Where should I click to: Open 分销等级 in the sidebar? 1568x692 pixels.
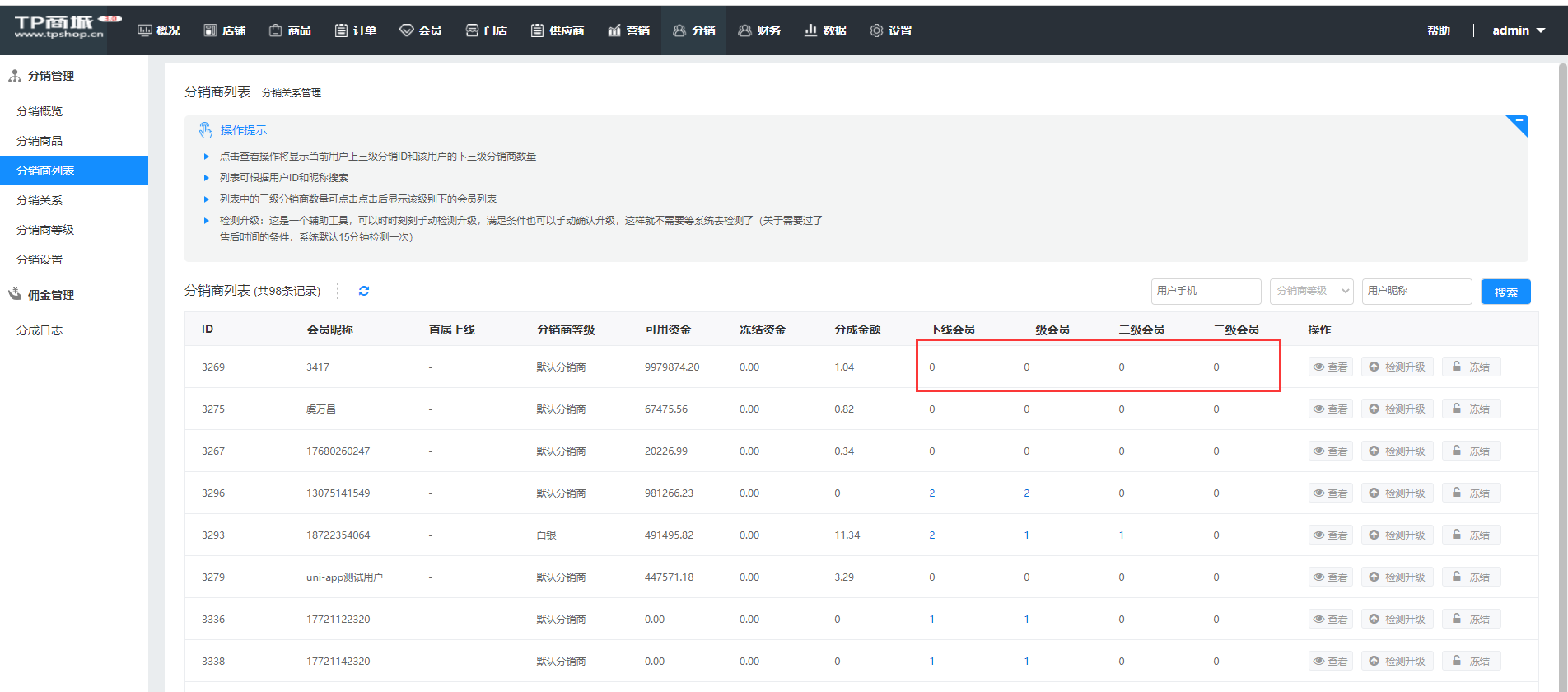tap(45, 230)
